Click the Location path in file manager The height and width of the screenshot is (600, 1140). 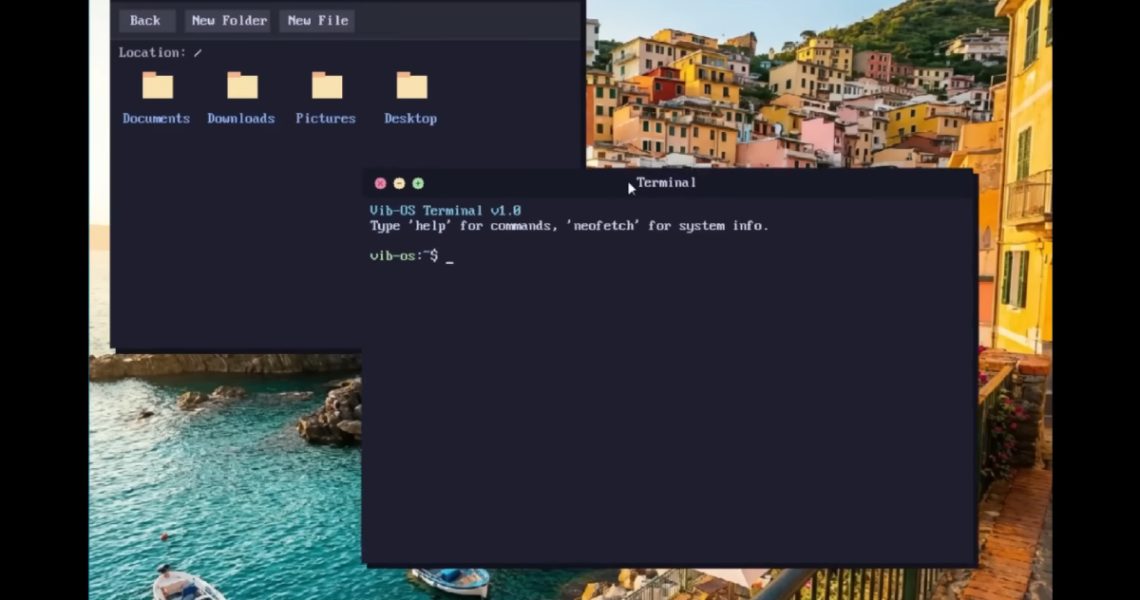point(160,53)
